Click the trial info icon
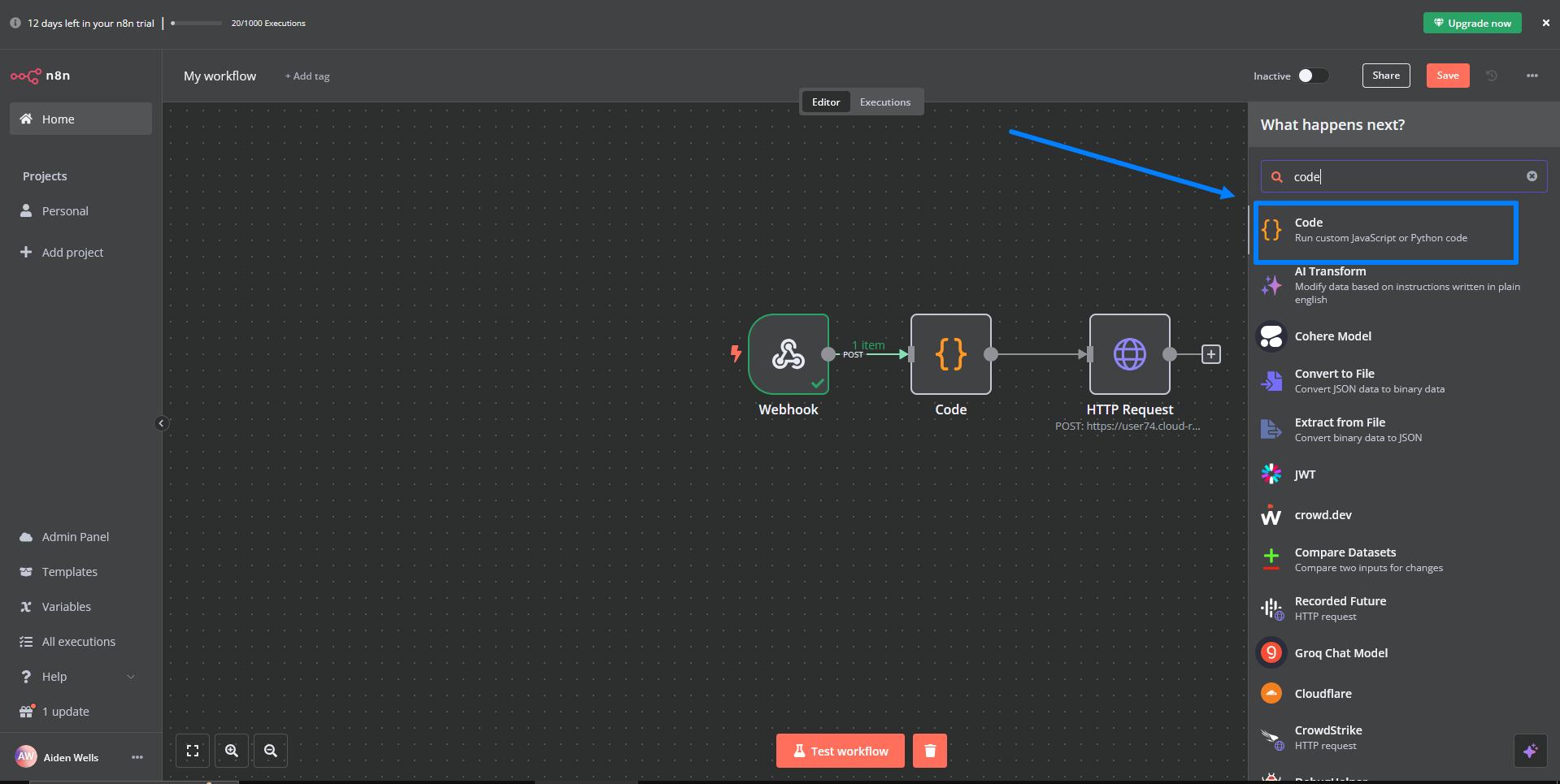The width and height of the screenshot is (1560, 784). point(15,23)
